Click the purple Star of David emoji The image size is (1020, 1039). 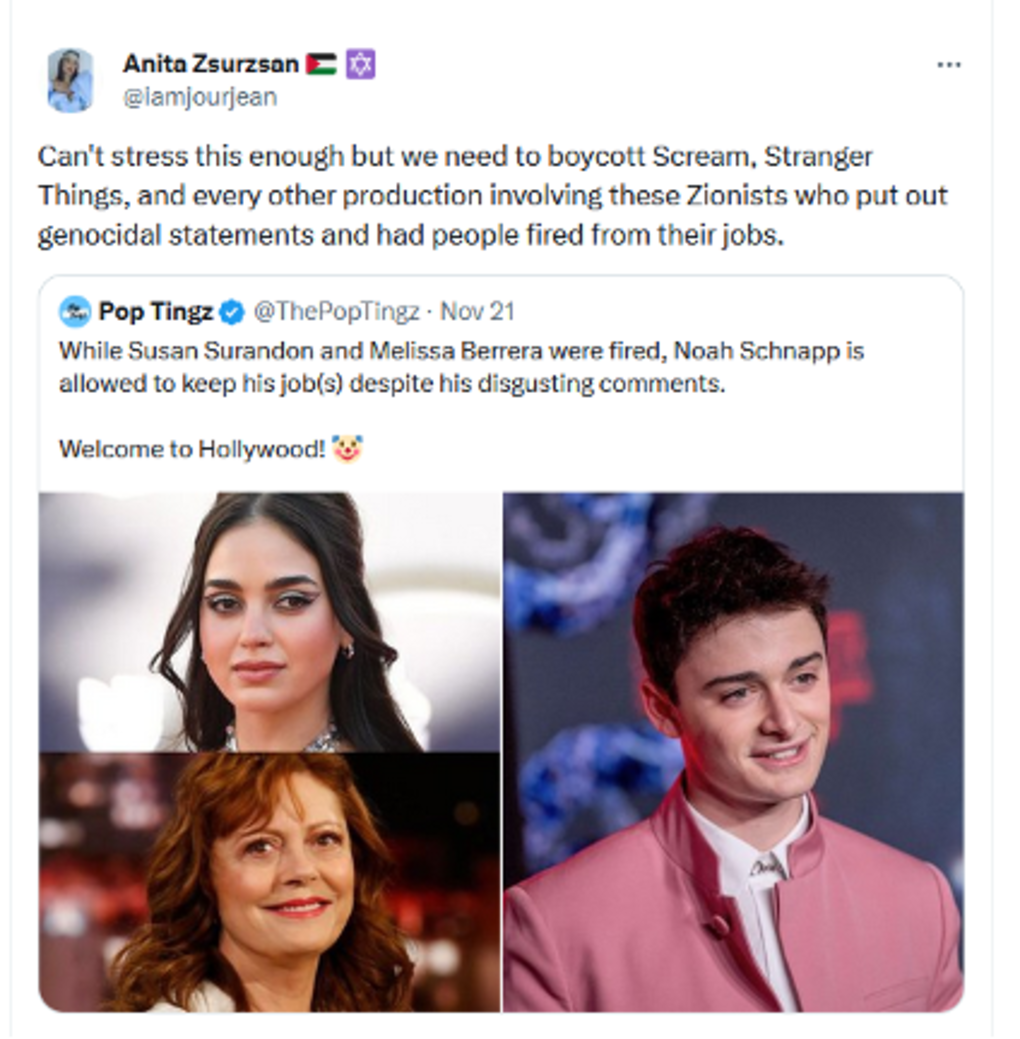pyautogui.click(x=360, y=65)
